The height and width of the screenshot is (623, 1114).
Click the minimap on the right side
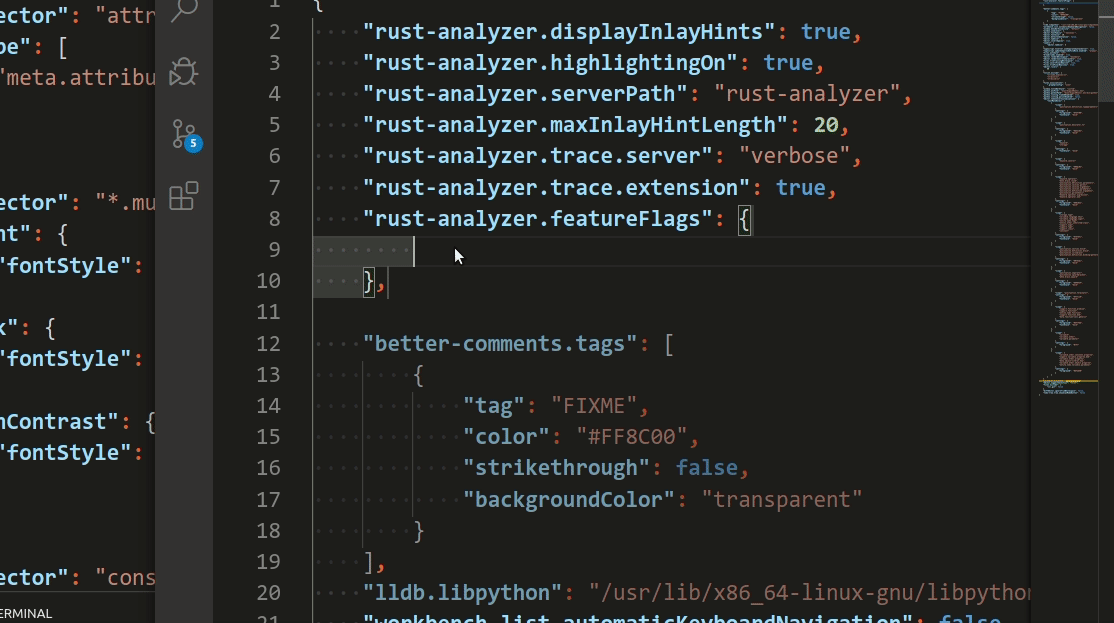[x=1070, y=199]
